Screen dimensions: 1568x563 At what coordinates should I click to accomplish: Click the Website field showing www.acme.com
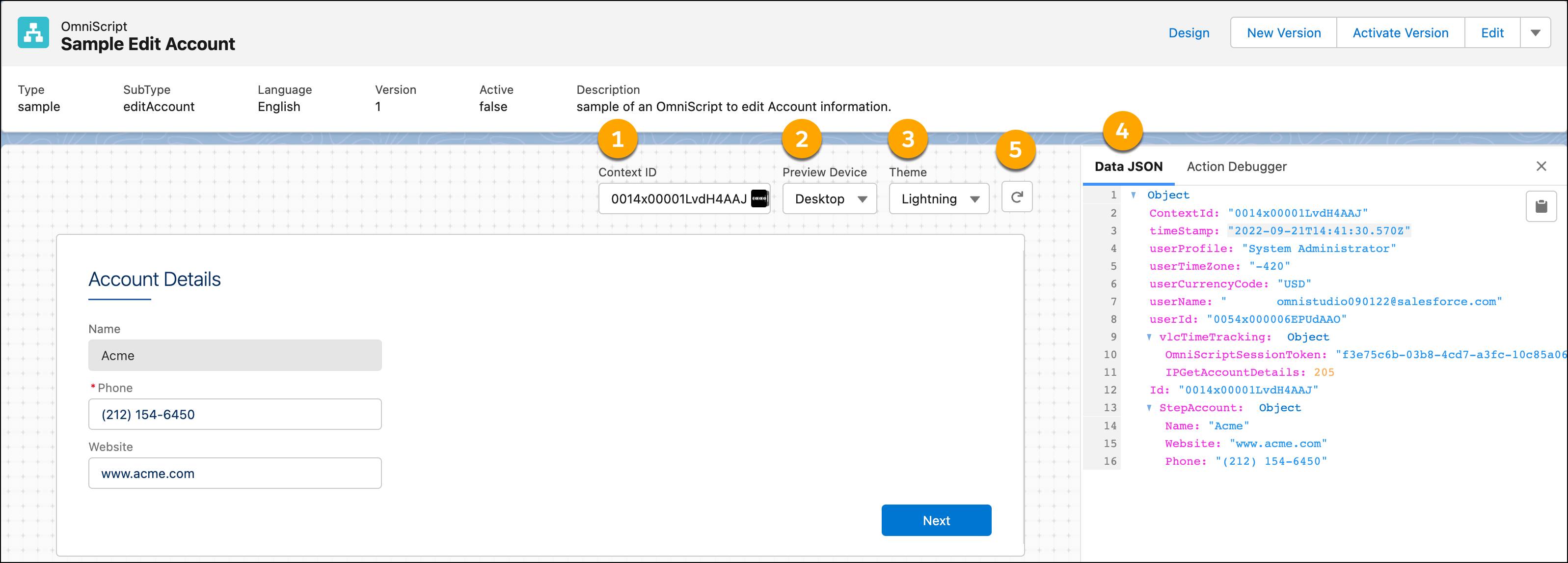click(x=234, y=473)
